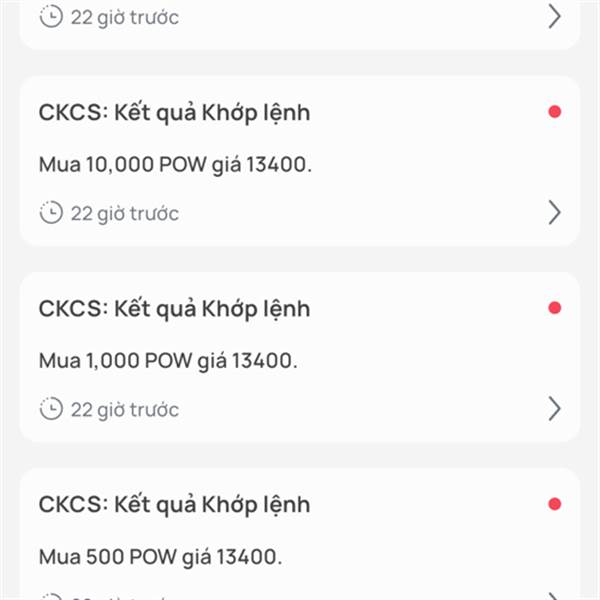Select the title of the 1,000 POW notification
600x600 pixels.
pos(174,309)
